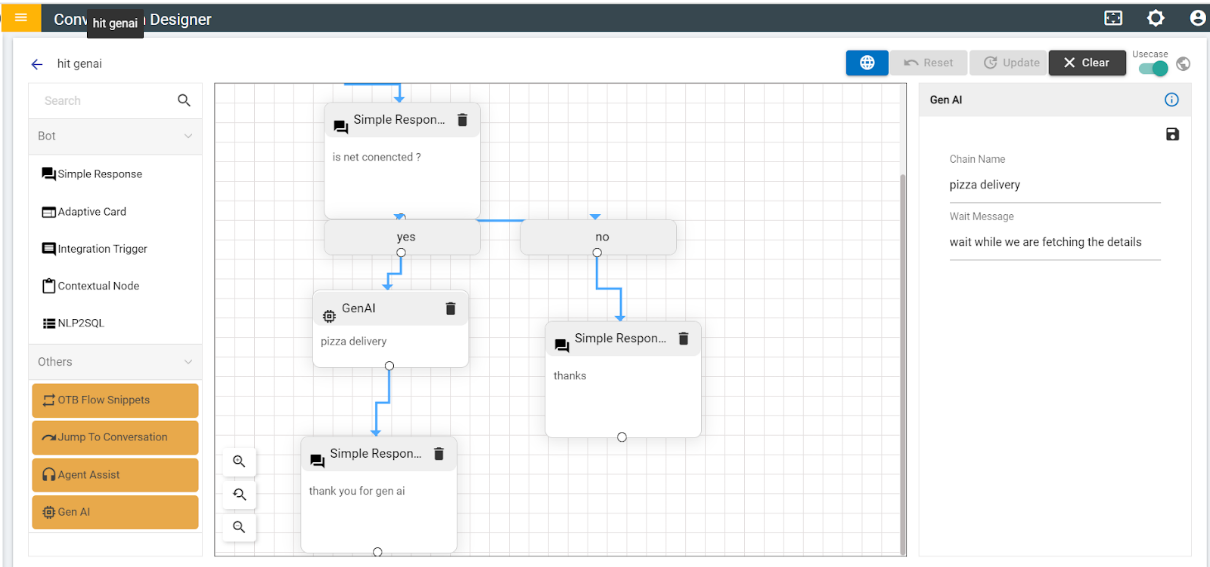1210x567 pixels.
Task: Click chat icon on 'is net conencted ?' node
Action: 341,127
